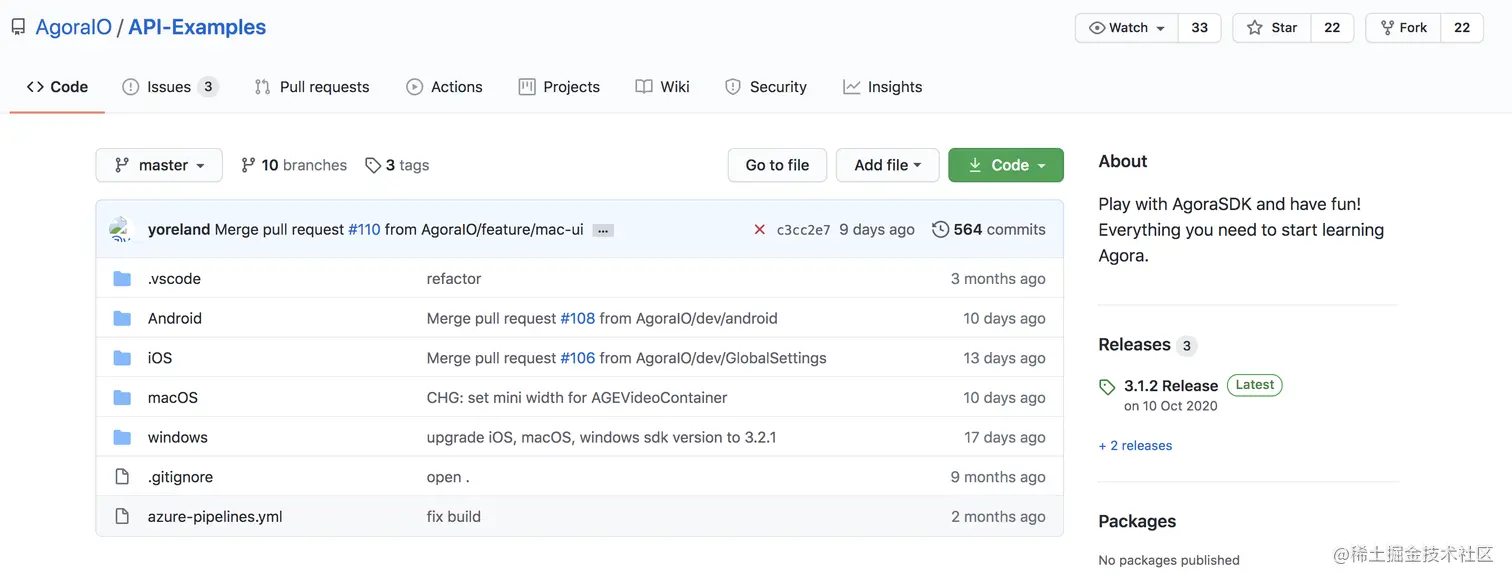Fork the API-Examples repository

tap(1403, 28)
